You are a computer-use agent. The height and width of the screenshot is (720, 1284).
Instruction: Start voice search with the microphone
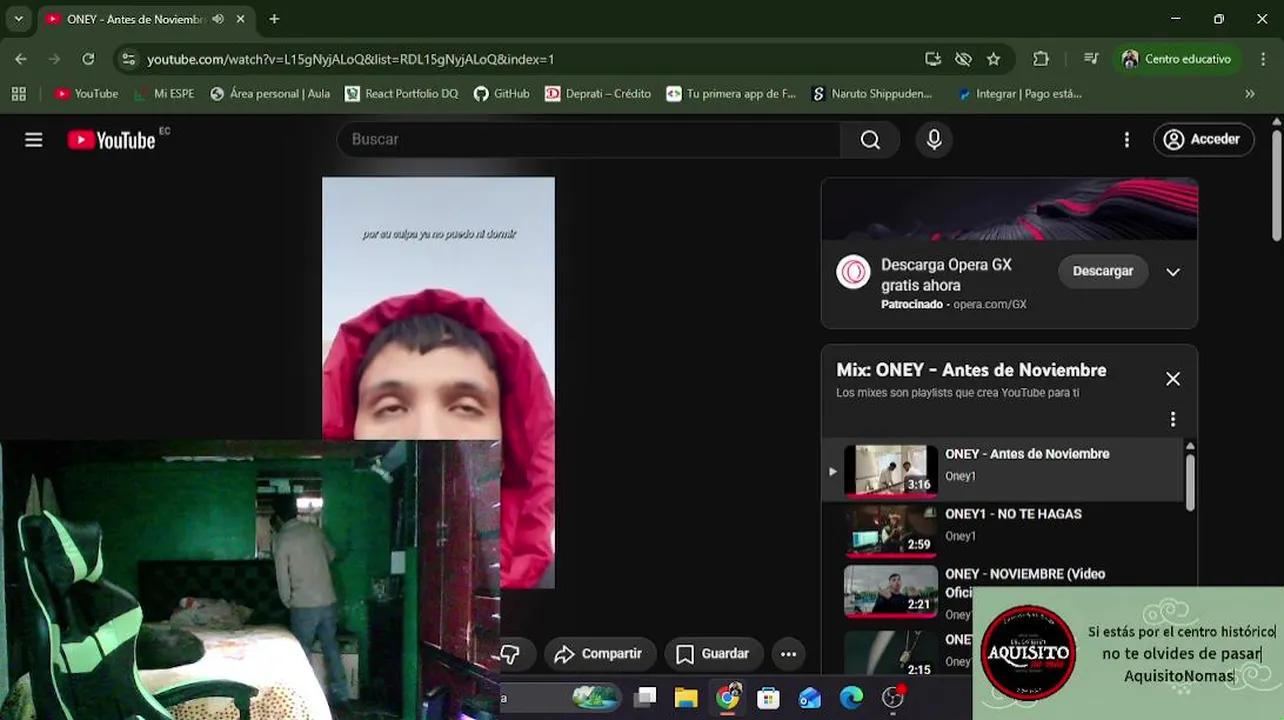point(934,140)
